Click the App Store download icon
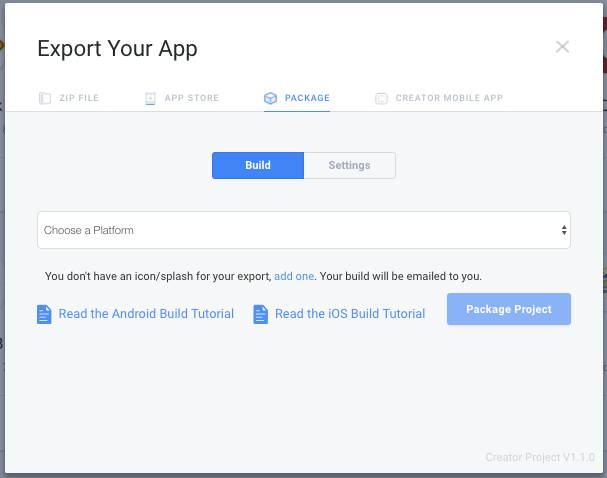Image resolution: width=607 pixels, height=478 pixels. [150, 98]
